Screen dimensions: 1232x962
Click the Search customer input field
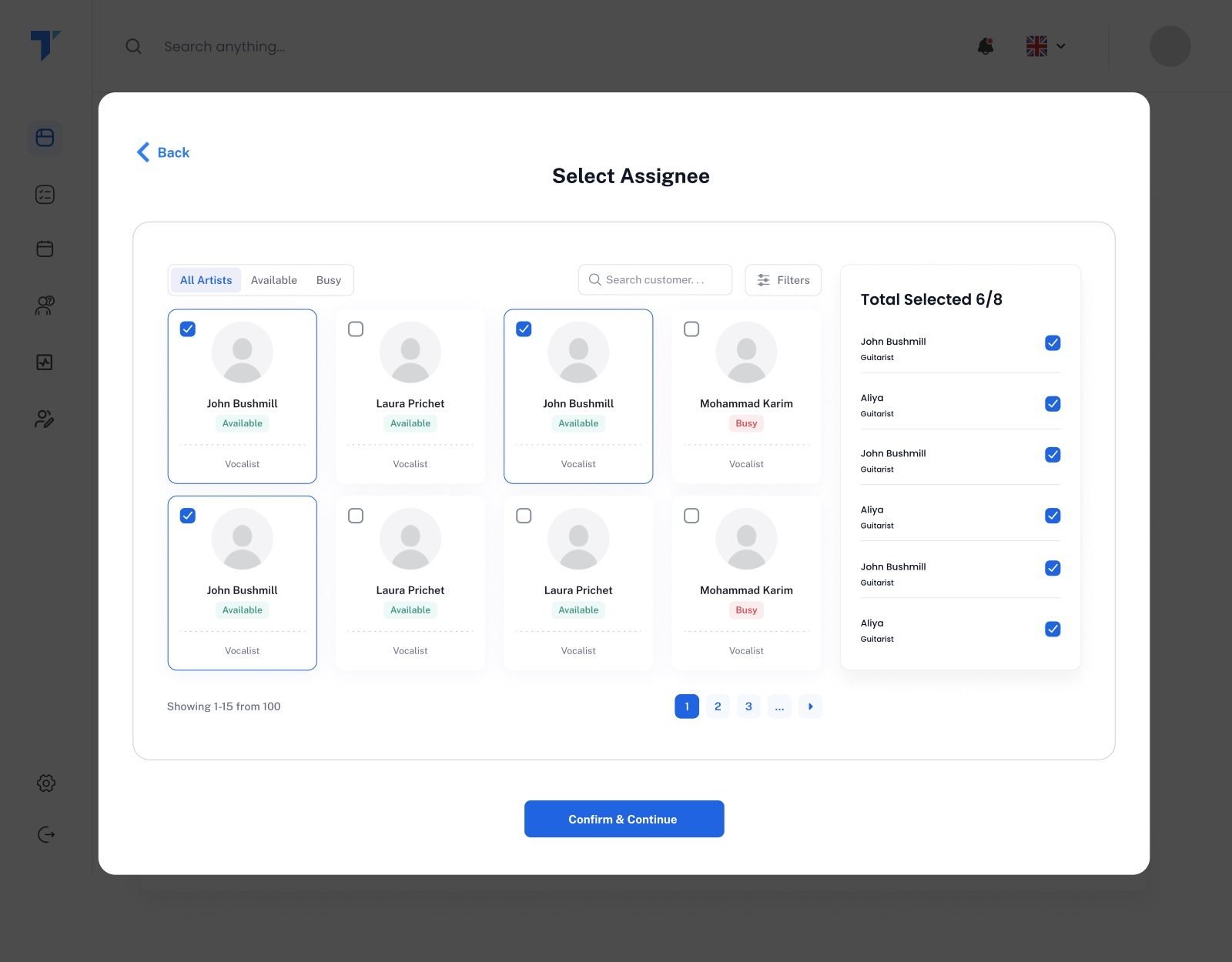click(655, 280)
